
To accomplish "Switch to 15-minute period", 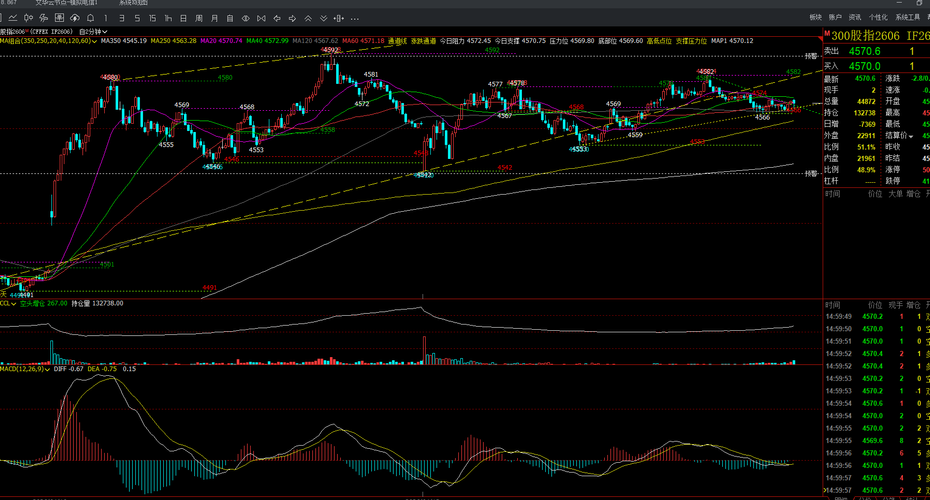I will (x=152, y=18).
